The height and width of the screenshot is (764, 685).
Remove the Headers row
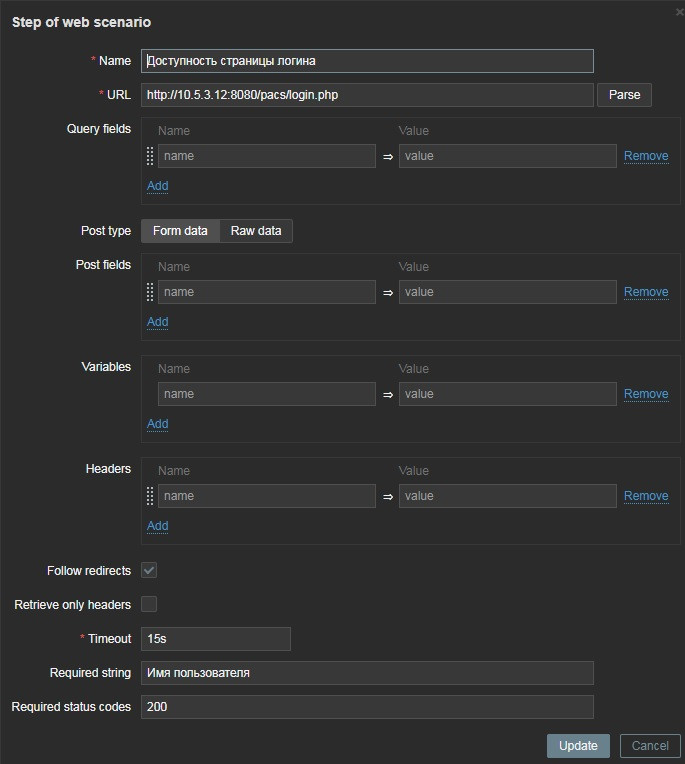[x=646, y=496]
